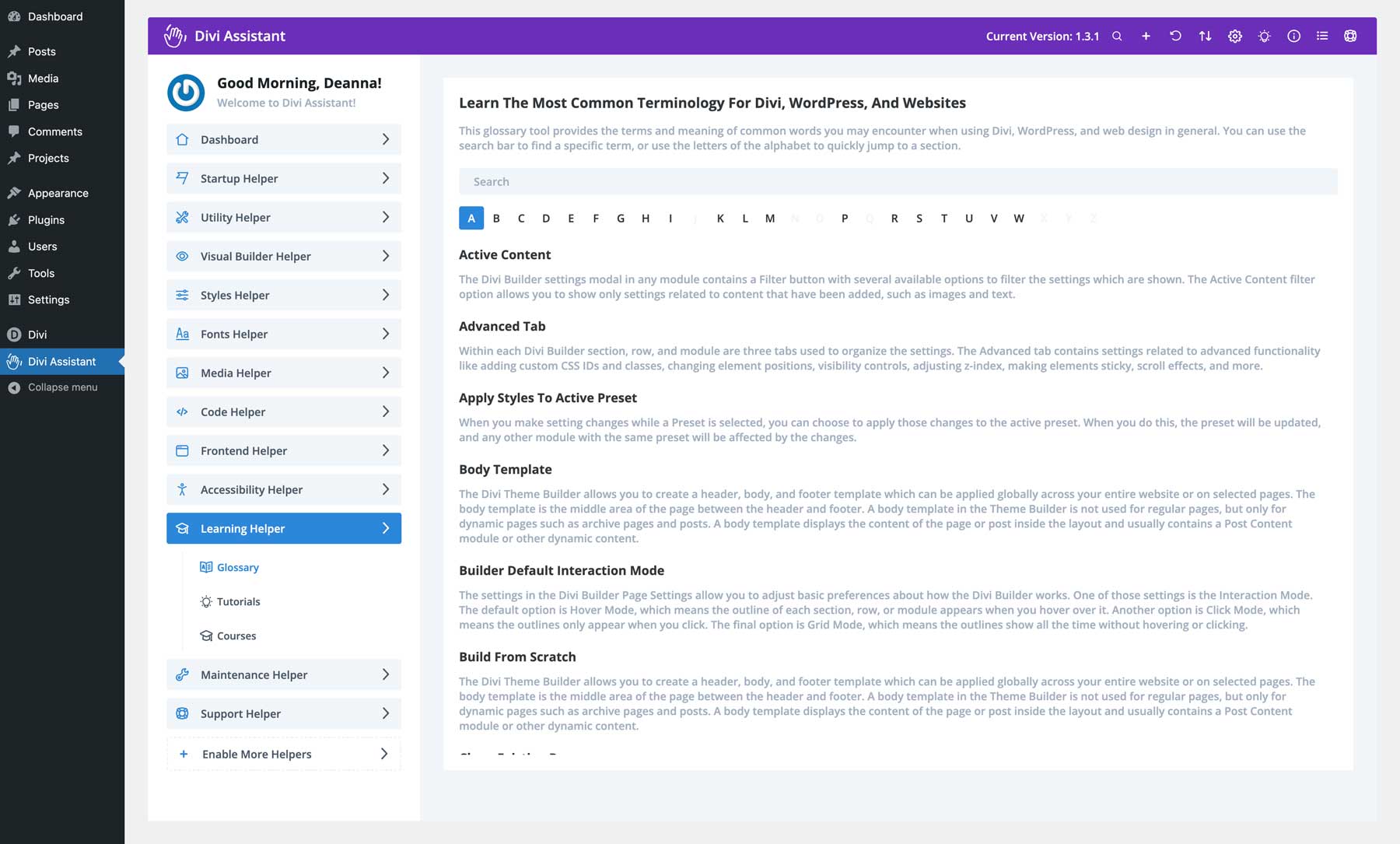Open Divi in WordPress admin menu
Screen dimensions: 1400x844
62,334
